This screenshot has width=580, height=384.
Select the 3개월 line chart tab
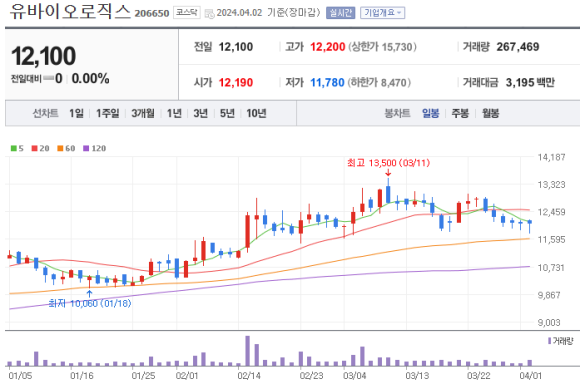tap(143, 113)
